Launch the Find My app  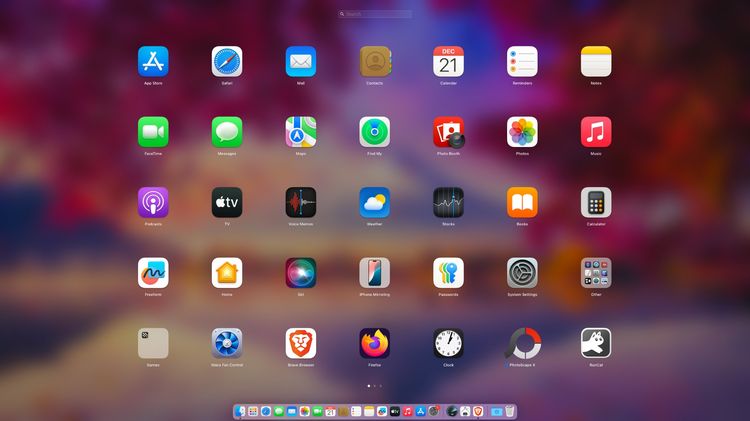375,132
